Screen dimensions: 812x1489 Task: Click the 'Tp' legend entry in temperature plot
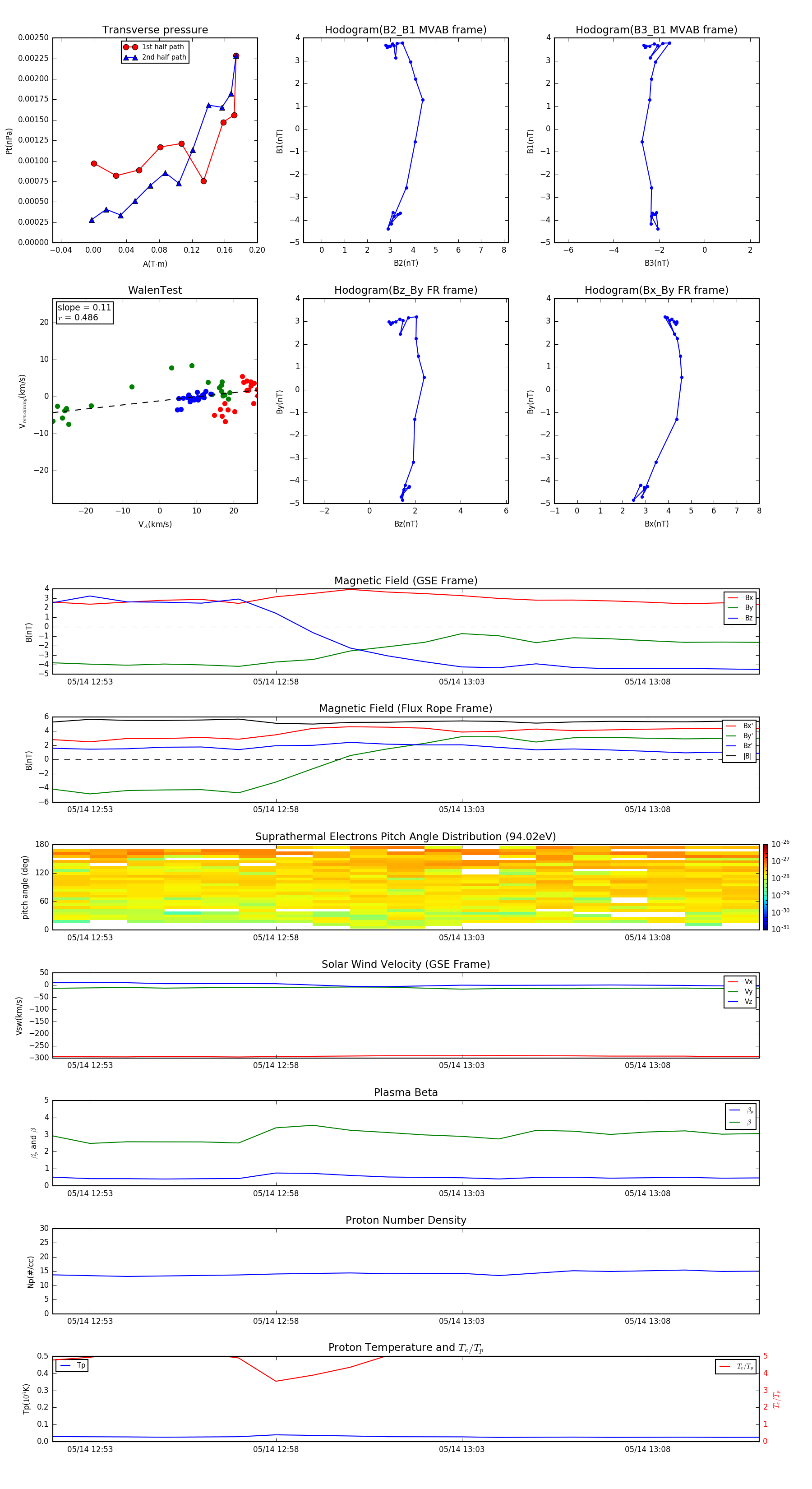click(73, 1365)
